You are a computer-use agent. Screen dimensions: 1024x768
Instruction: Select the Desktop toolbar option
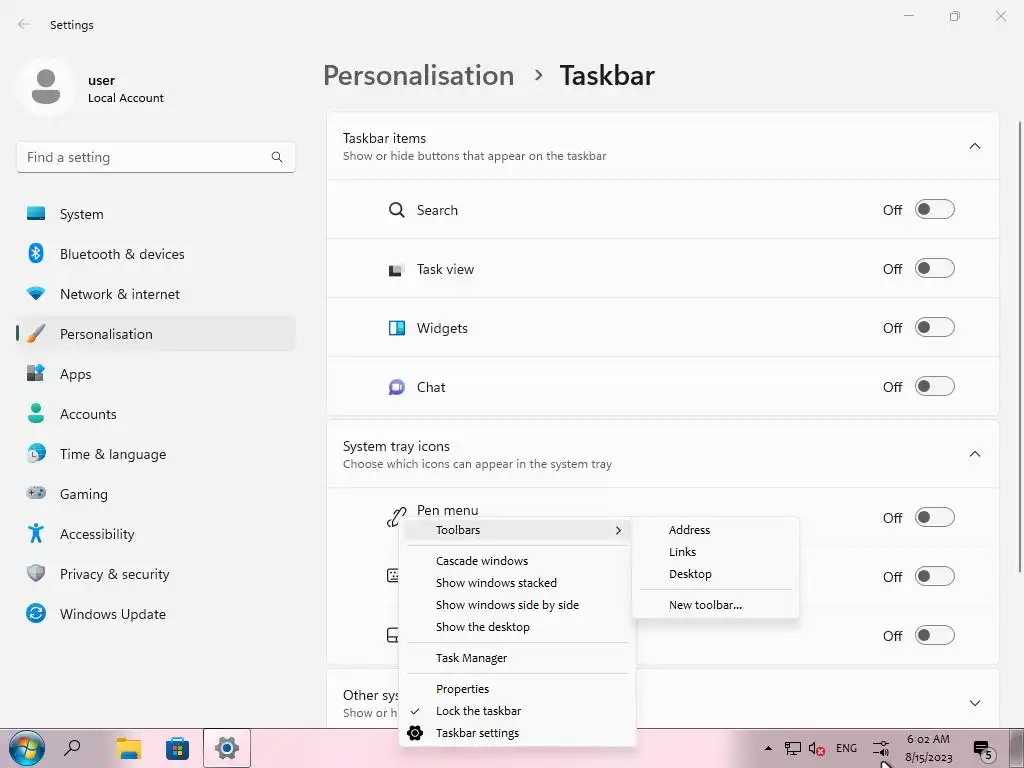pos(715,574)
